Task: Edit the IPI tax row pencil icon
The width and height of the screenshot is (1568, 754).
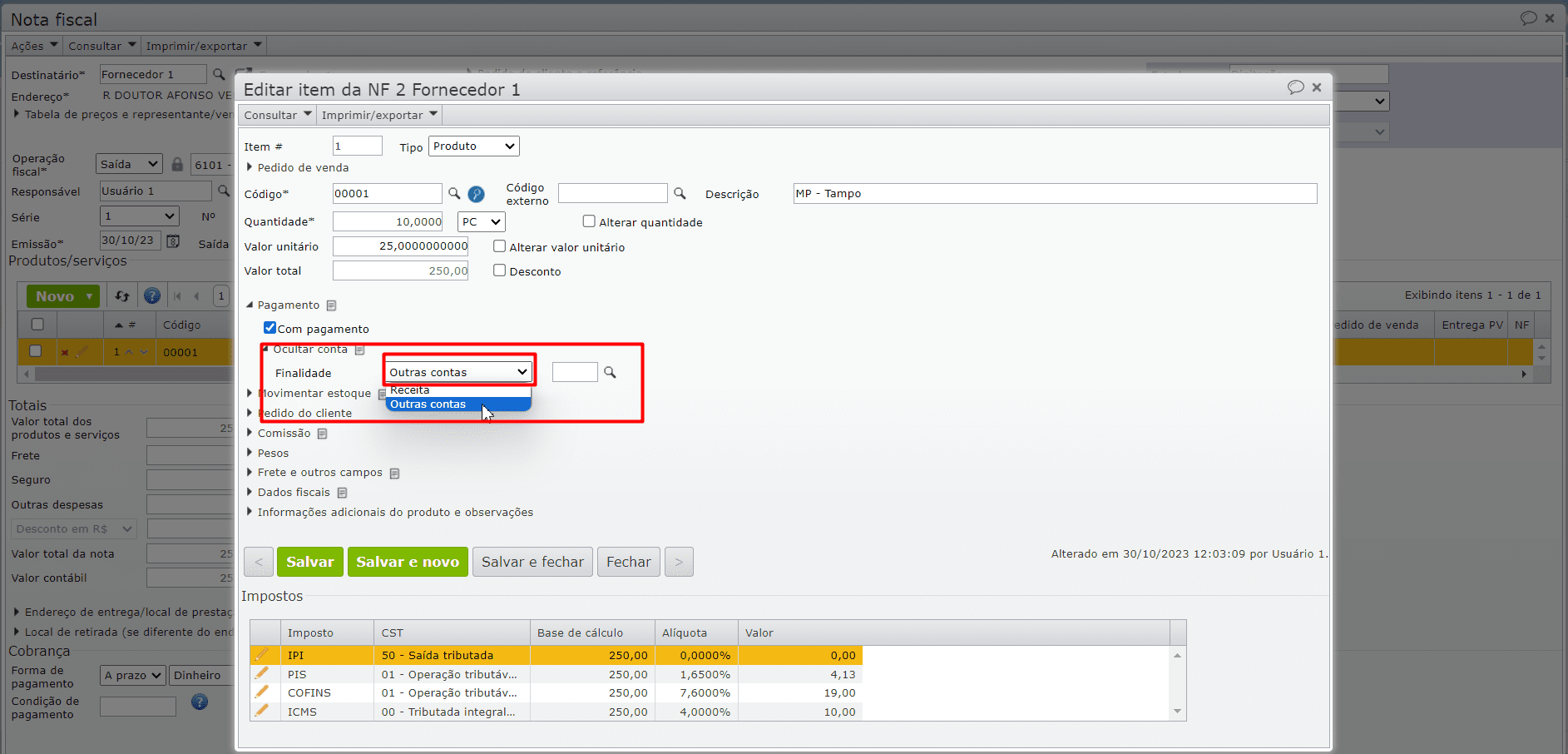Action: (262, 655)
